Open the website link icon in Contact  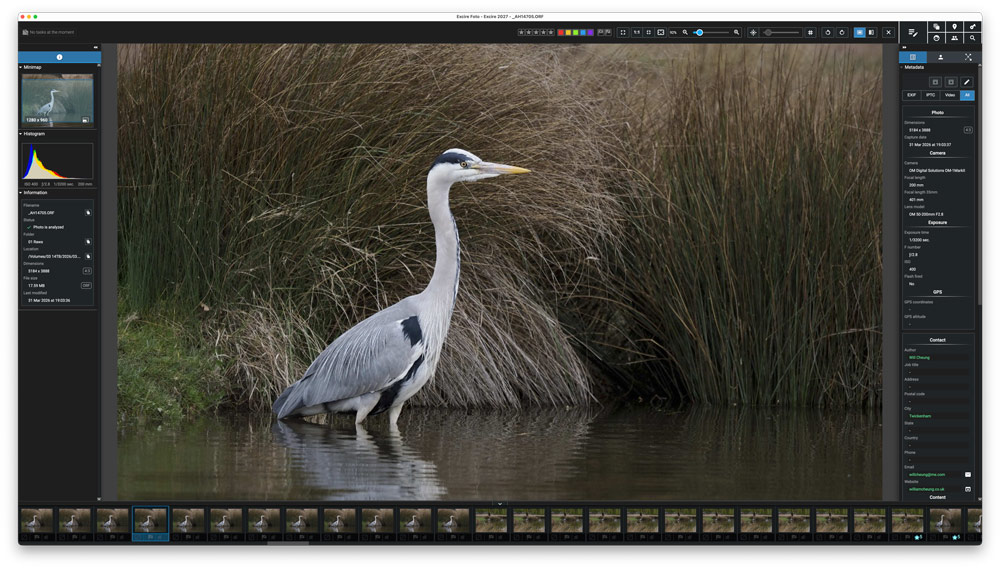[x=967, y=489]
